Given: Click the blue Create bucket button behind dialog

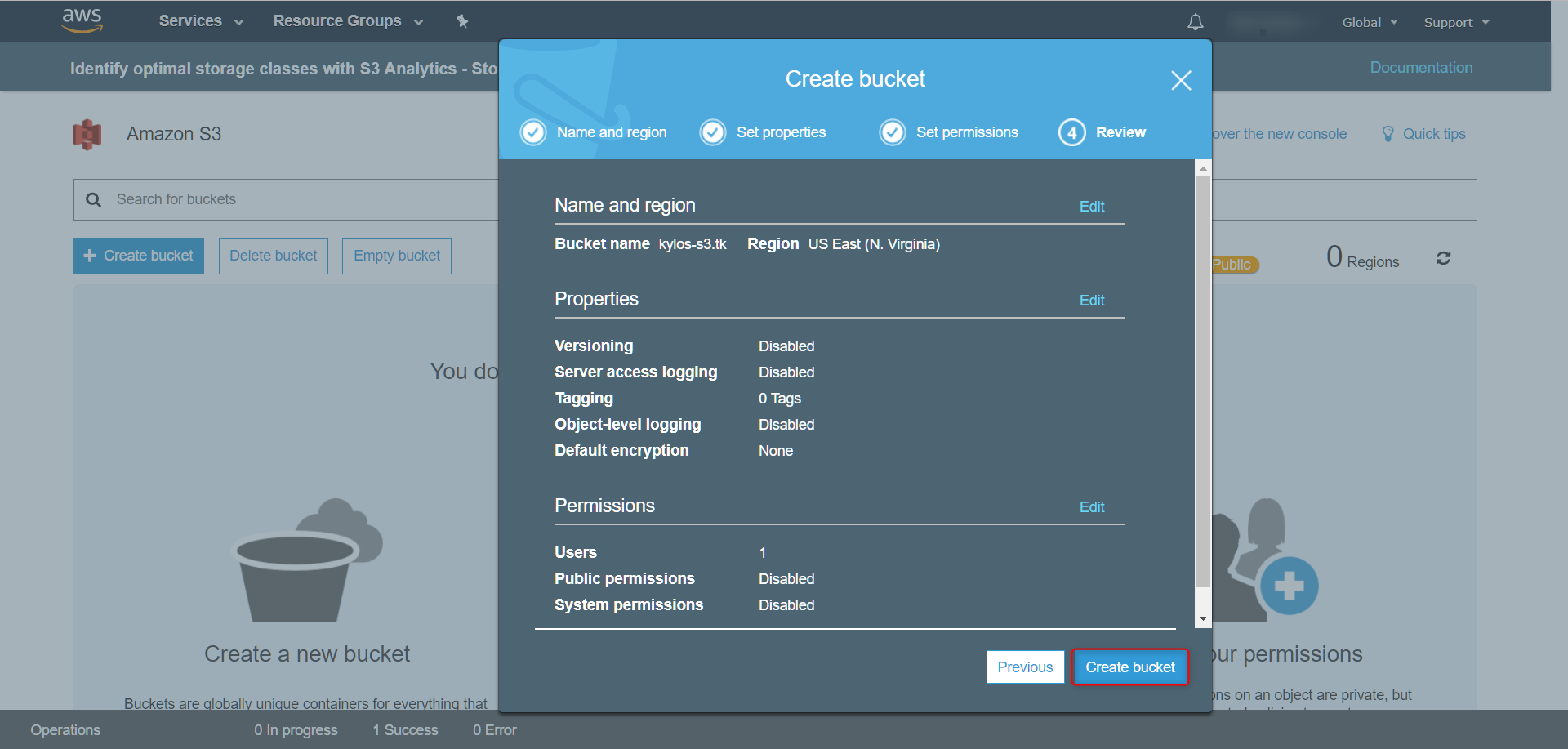Looking at the screenshot, I should (139, 256).
